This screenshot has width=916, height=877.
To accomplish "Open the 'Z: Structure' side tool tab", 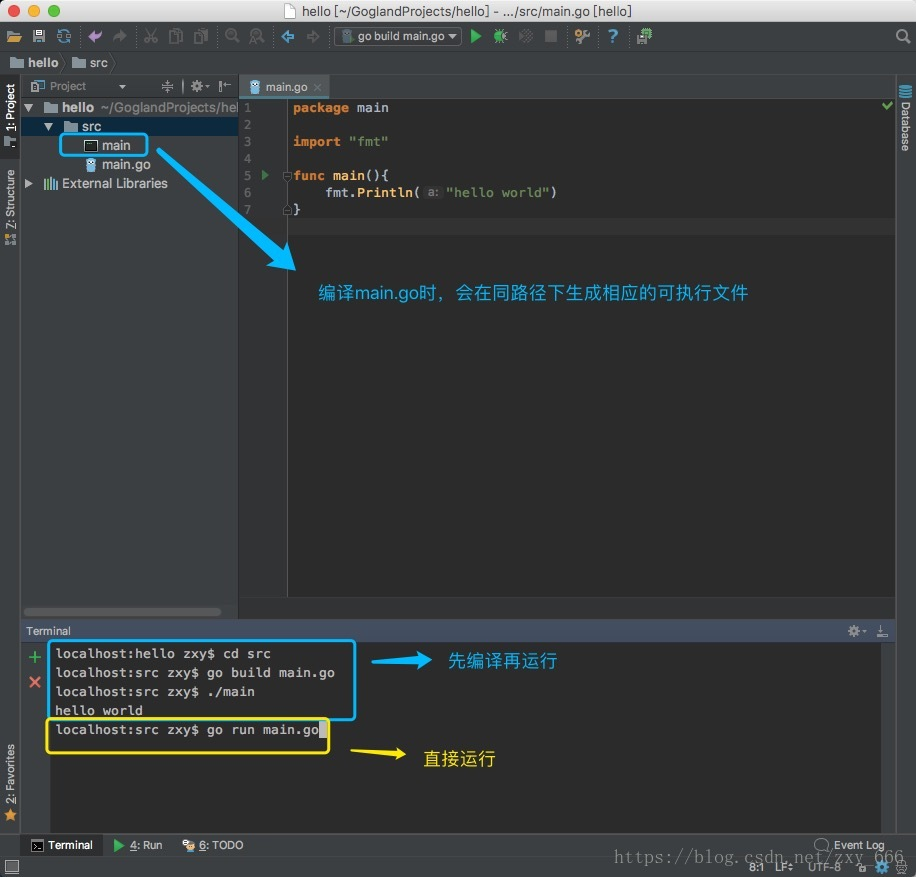I will pos(10,207).
